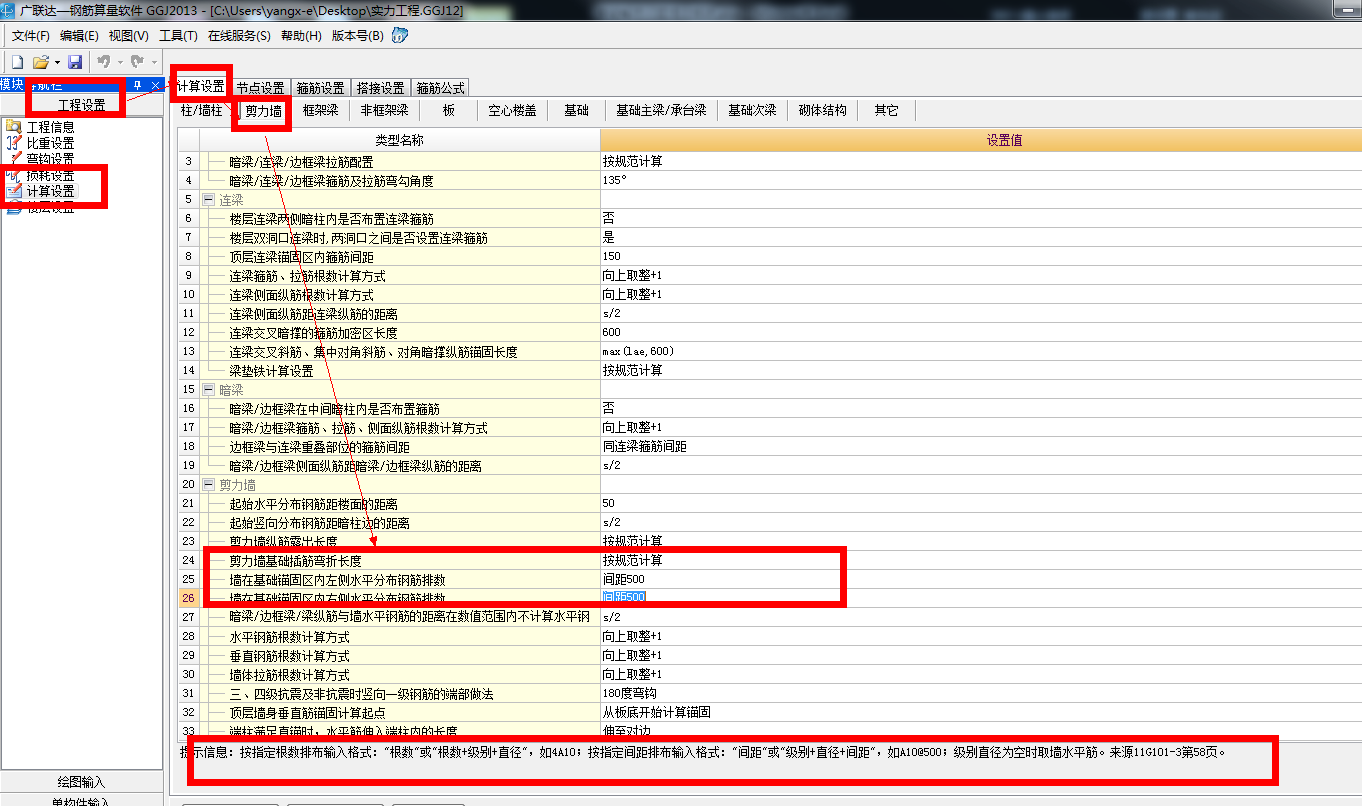
Task: Click row name 顶层连梁锚固区内箍筋间距
Action: pyautogui.click(x=301, y=257)
